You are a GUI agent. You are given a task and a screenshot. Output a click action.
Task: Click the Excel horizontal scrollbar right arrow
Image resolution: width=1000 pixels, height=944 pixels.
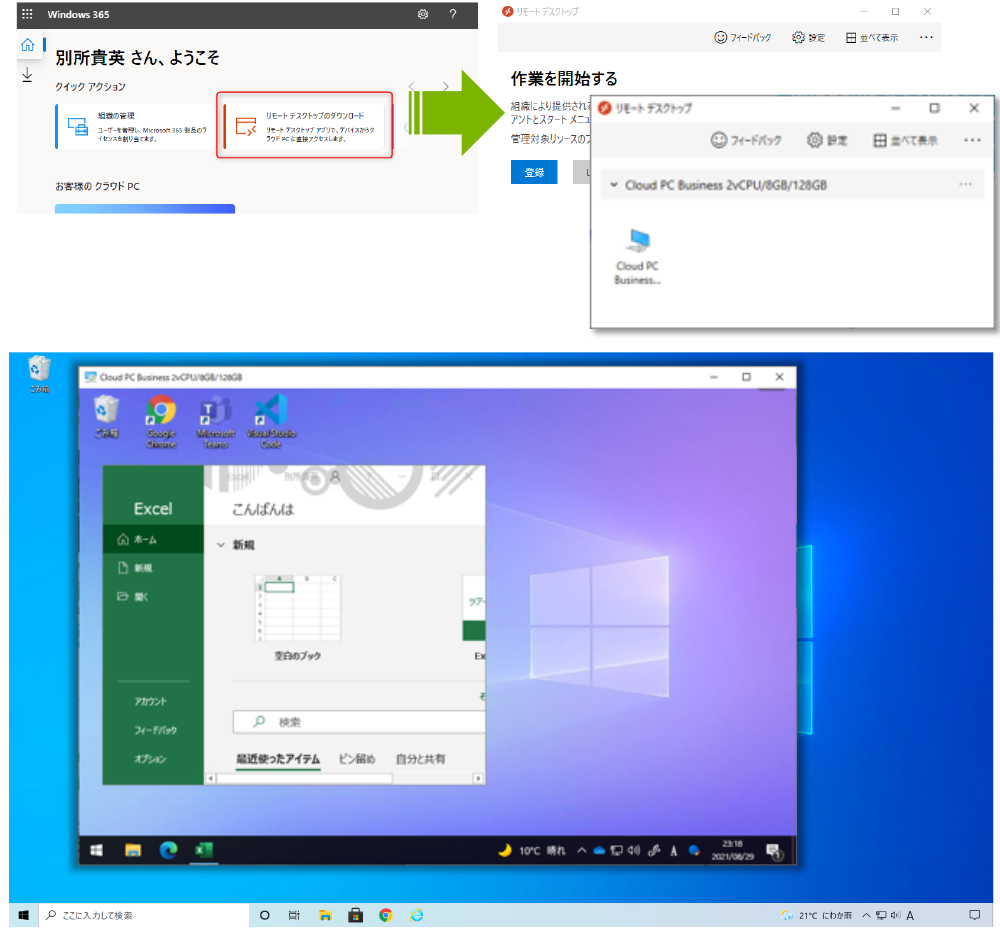[478, 778]
